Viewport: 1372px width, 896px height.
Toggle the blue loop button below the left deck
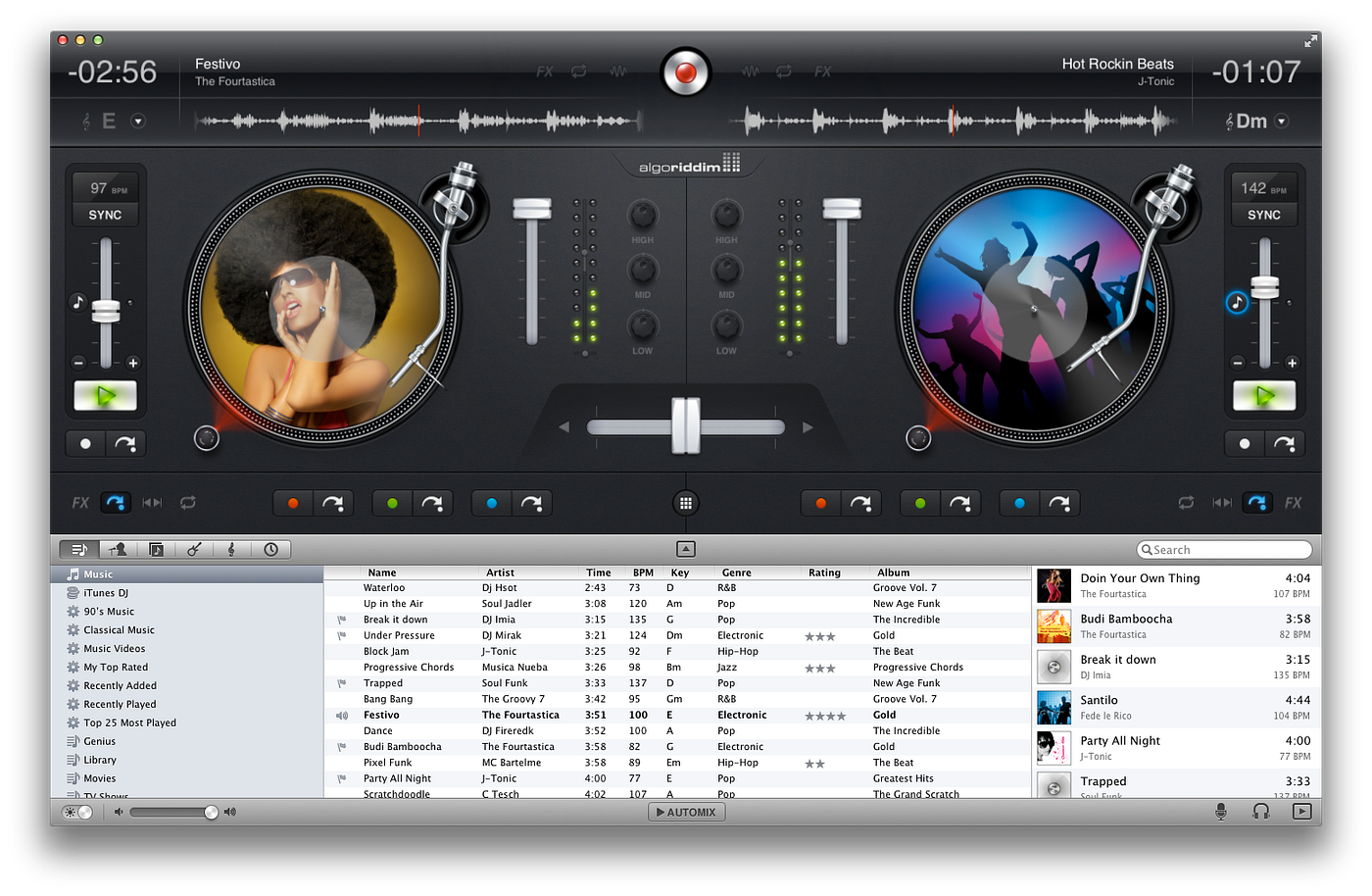coord(491,502)
